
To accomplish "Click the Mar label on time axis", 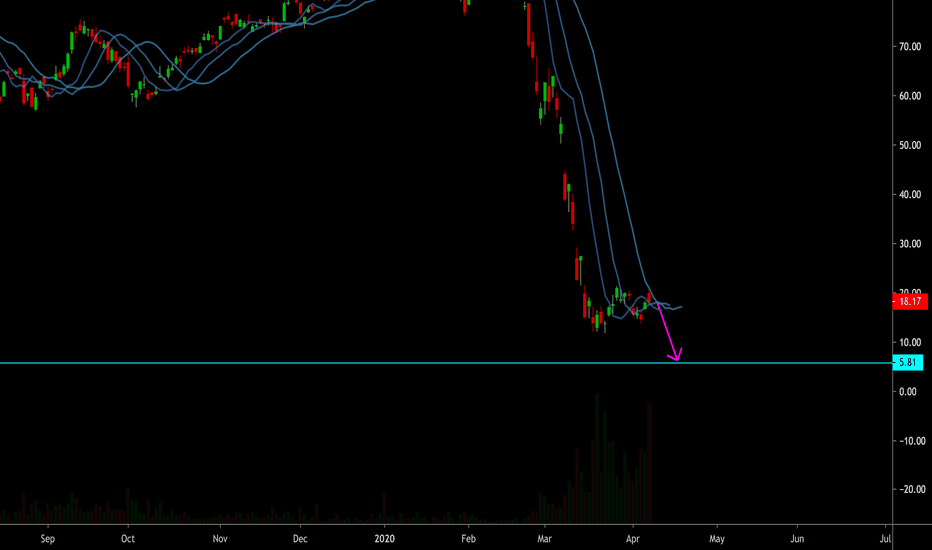I will (x=544, y=539).
